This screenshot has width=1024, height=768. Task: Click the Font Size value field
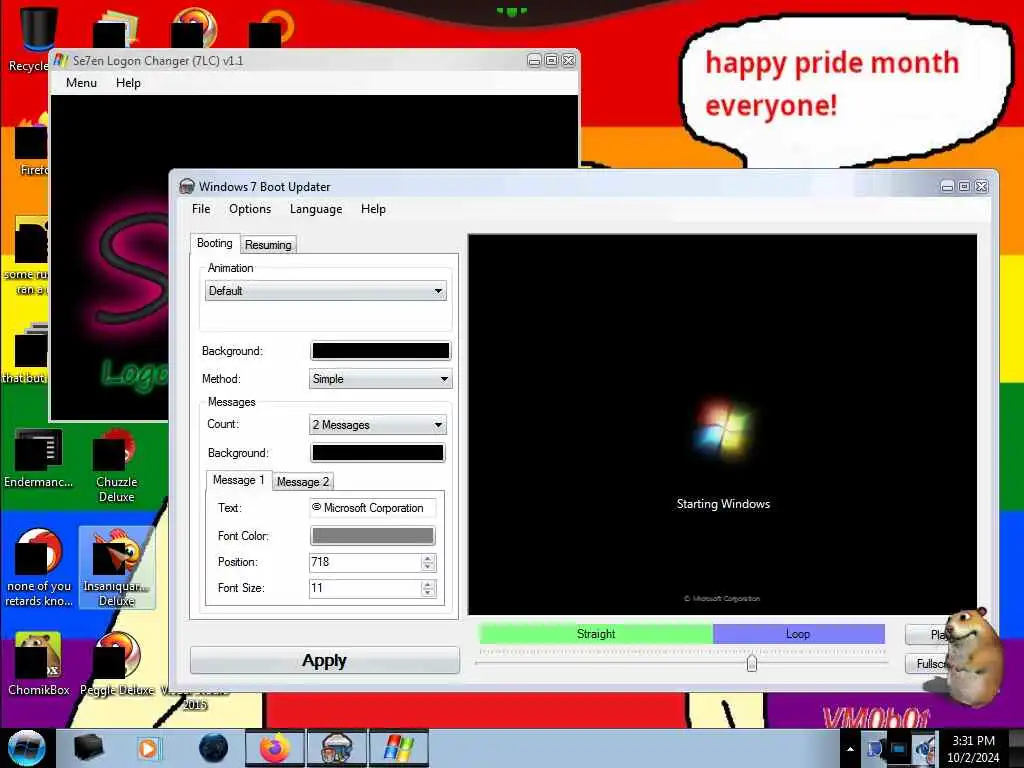[365, 588]
